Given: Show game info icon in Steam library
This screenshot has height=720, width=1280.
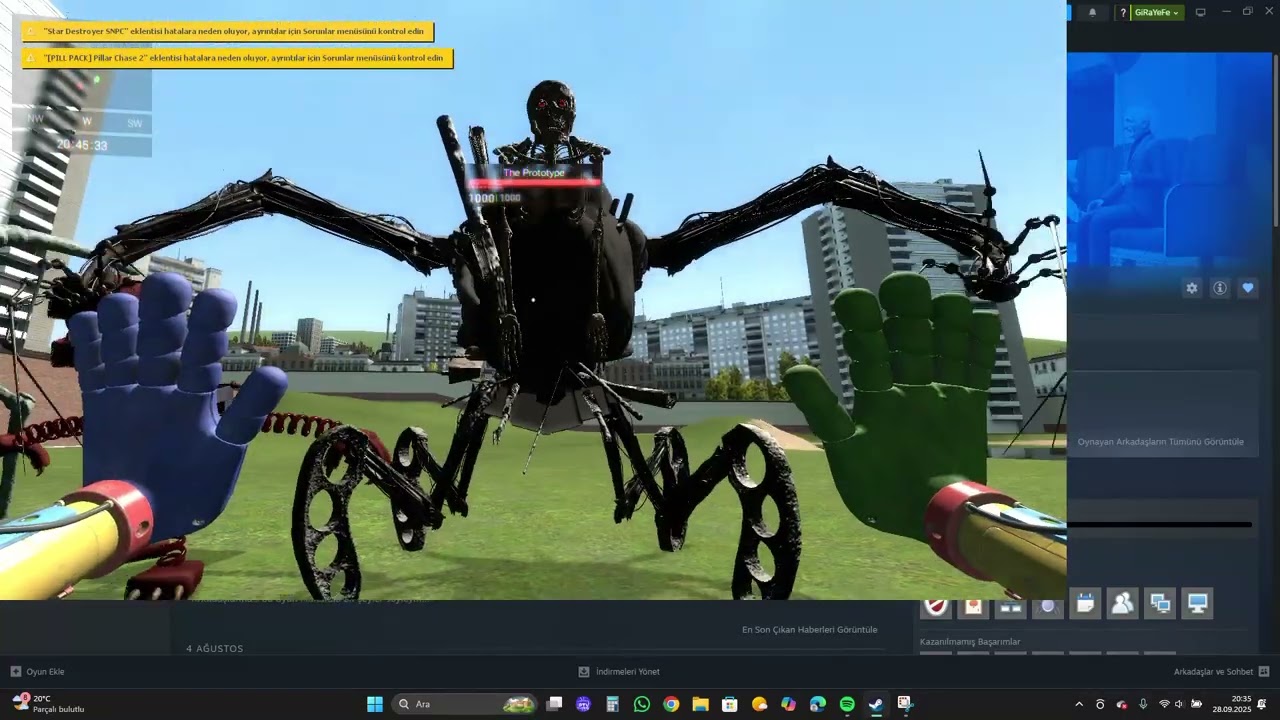Looking at the screenshot, I should tap(1220, 288).
